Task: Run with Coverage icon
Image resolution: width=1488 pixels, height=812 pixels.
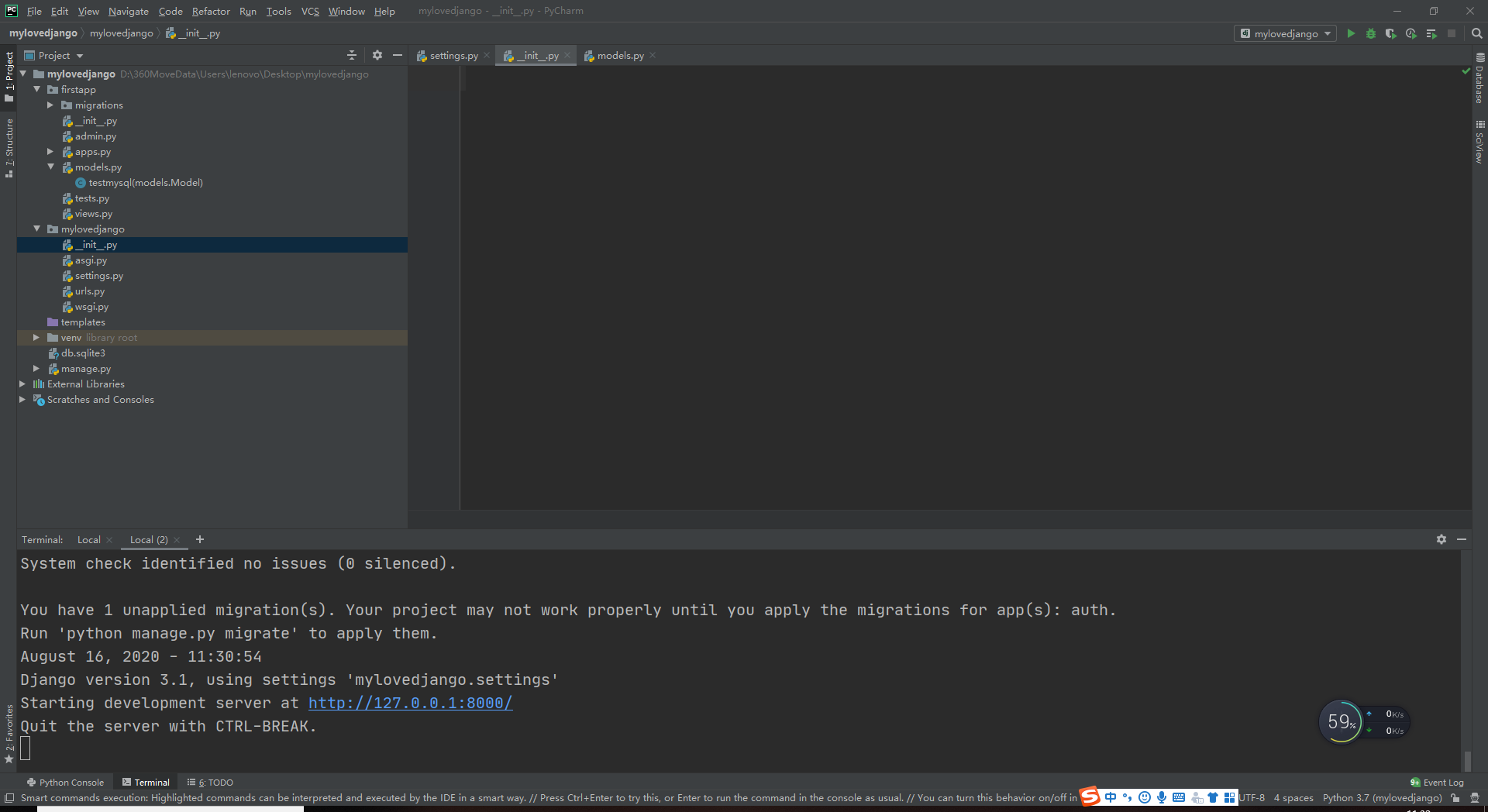Action: click(1391, 33)
